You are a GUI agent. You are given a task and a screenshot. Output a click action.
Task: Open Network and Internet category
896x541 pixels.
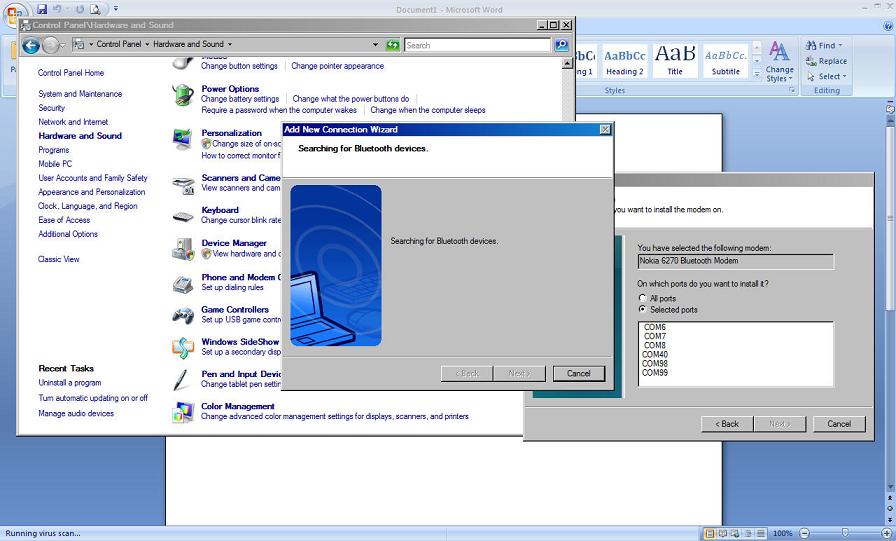click(73, 122)
